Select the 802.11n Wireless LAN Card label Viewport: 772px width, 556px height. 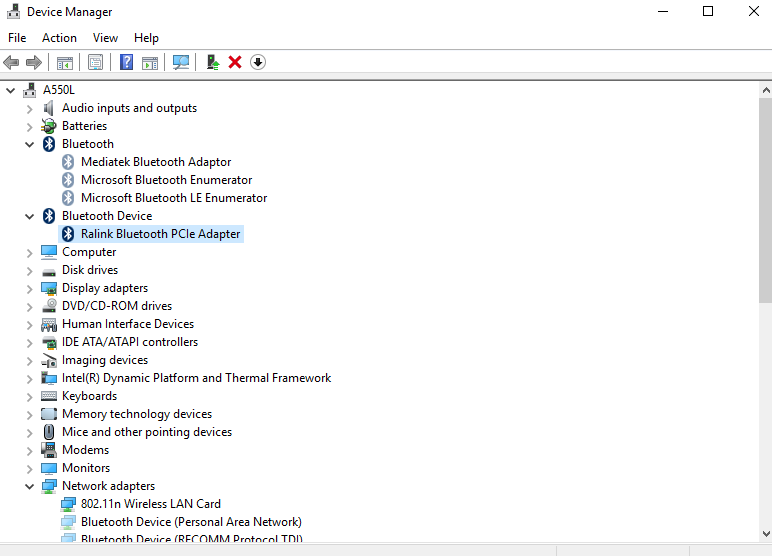point(151,504)
